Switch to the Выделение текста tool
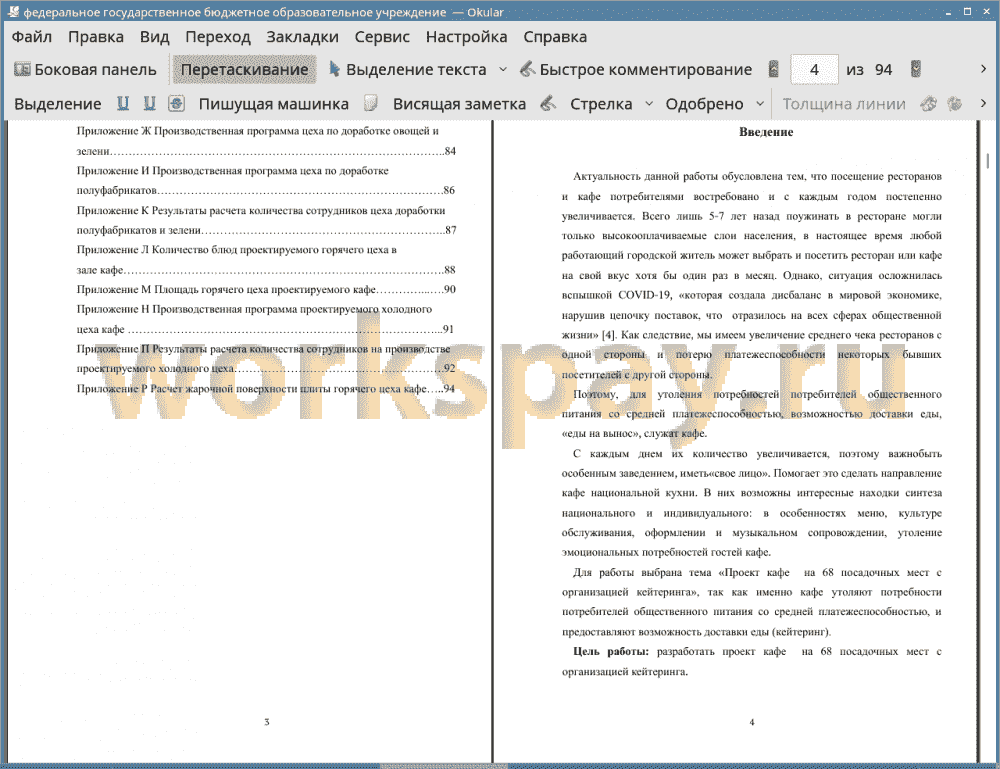Viewport: 1000px width, 769px height. click(408, 70)
